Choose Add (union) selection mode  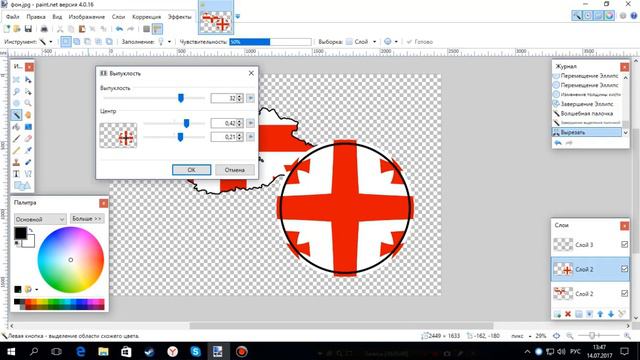coord(77,42)
